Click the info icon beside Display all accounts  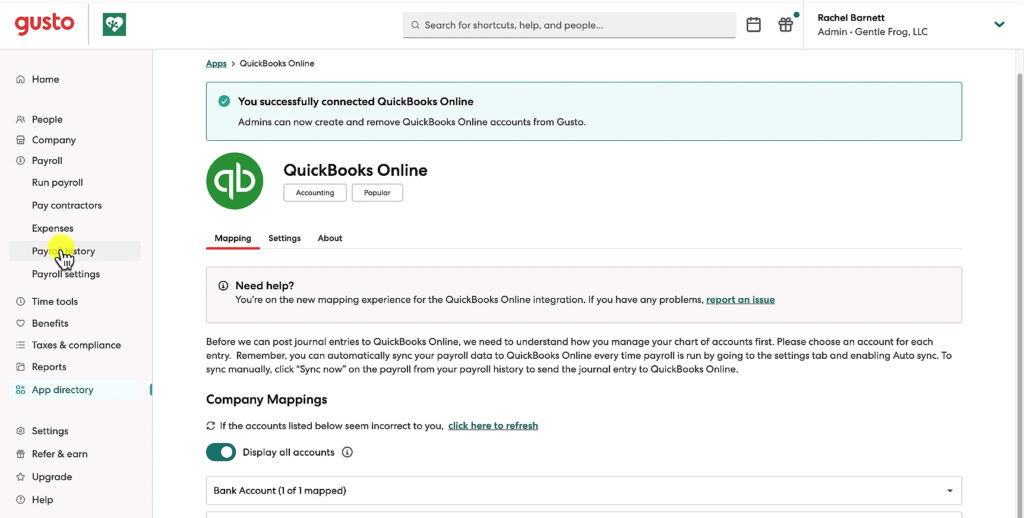(347, 452)
